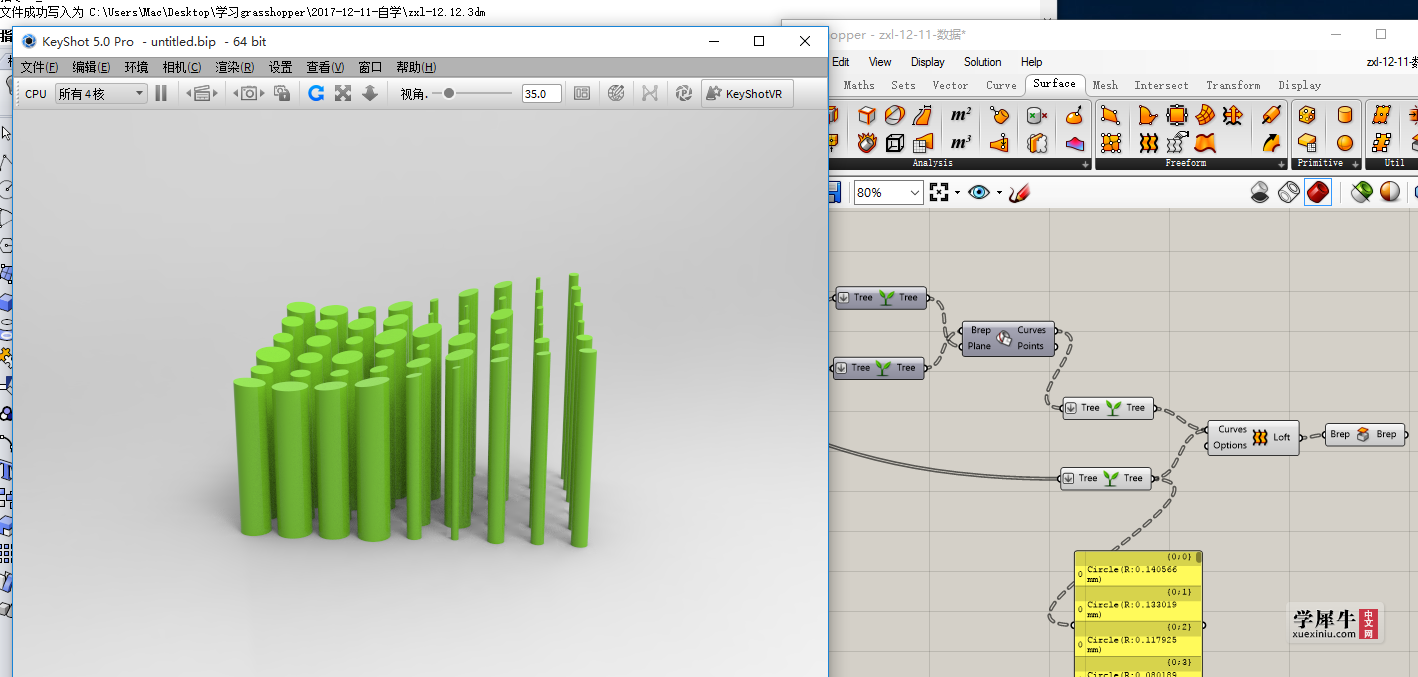
Task: Select the Pipe freeform component icon
Action: pos(1271,115)
